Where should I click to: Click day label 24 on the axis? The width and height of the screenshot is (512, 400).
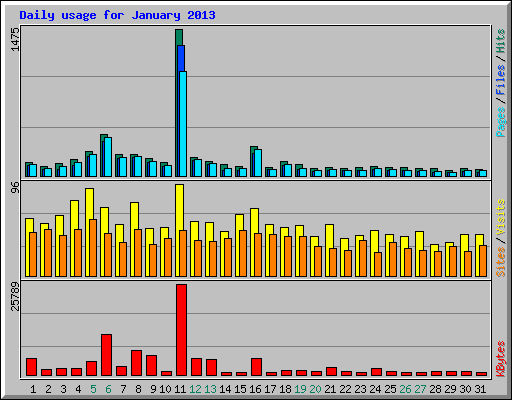point(375,389)
